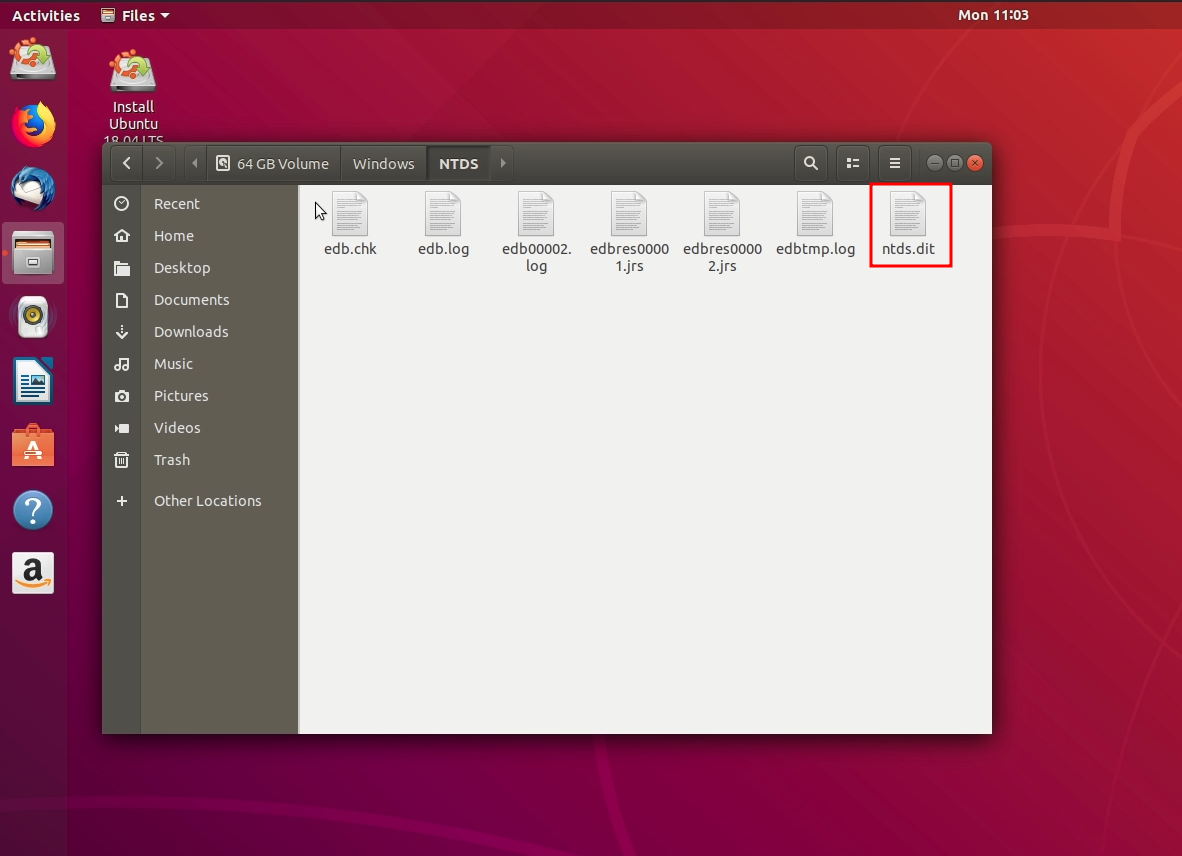The image size is (1182, 856).
Task: Check the clock in the top bar
Action: point(993,15)
